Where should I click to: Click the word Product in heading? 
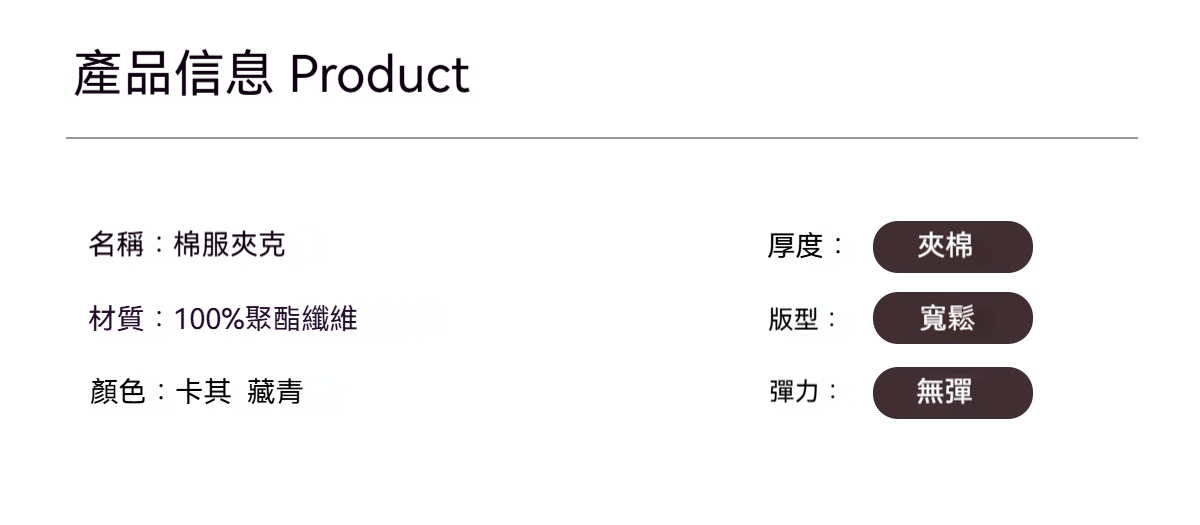380,75
